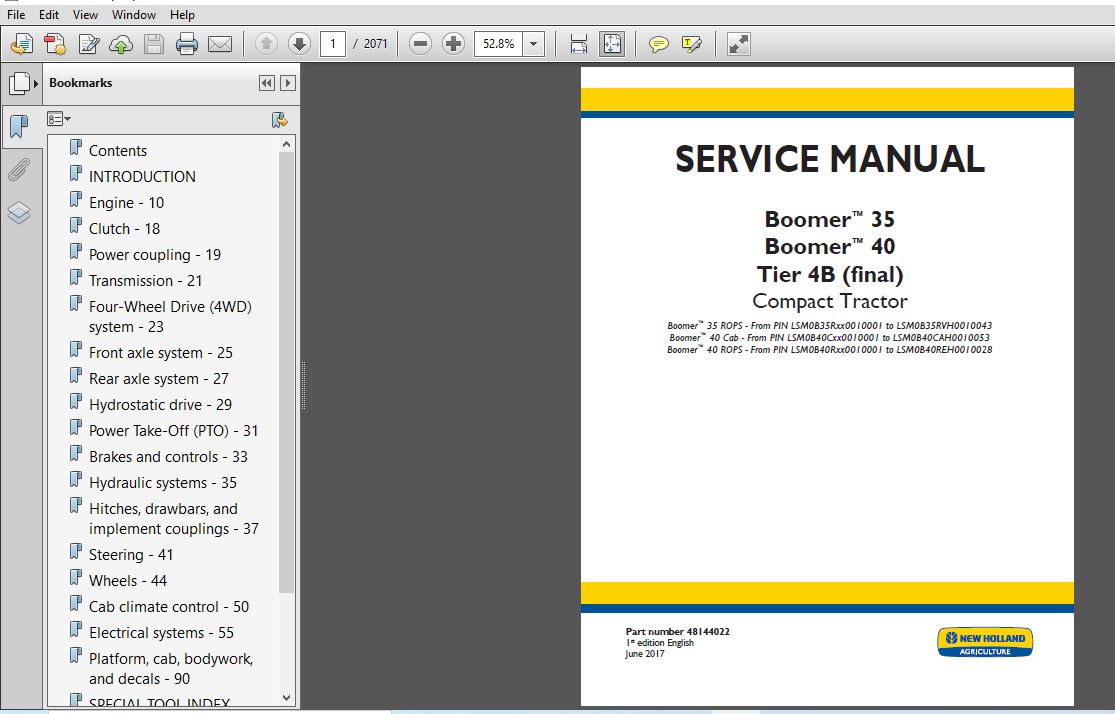This screenshot has width=1115, height=714.
Task: Click bookmarks scrollbar up arrow
Action: tap(287, 144)
